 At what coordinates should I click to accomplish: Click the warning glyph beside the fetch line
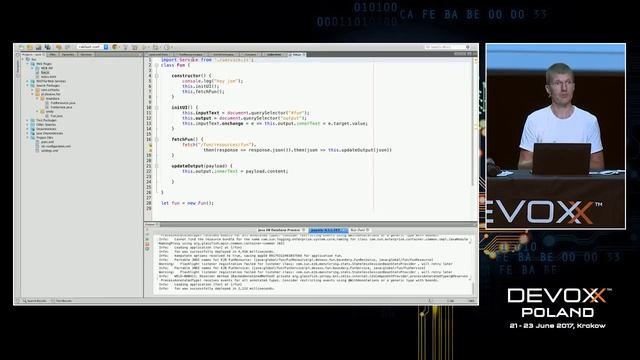(x=150, y=145)
